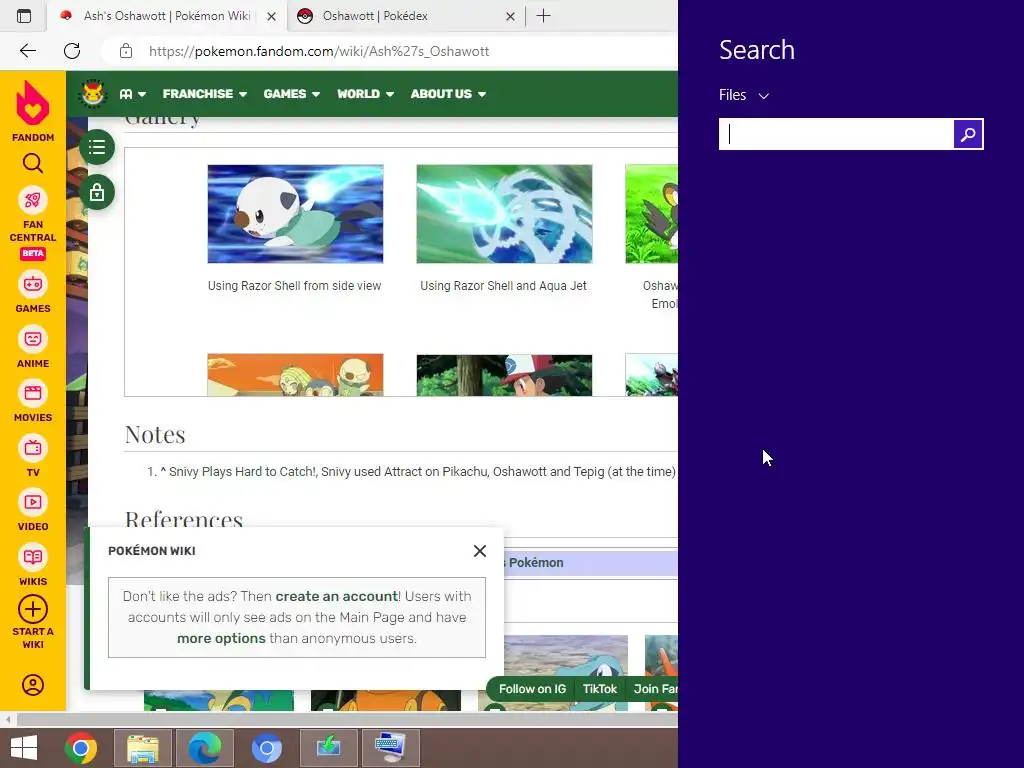Screen dimensions: 1024x768
Task: Click the Pokémon Wiki Pikachu logo
Action: pos(93,93)
